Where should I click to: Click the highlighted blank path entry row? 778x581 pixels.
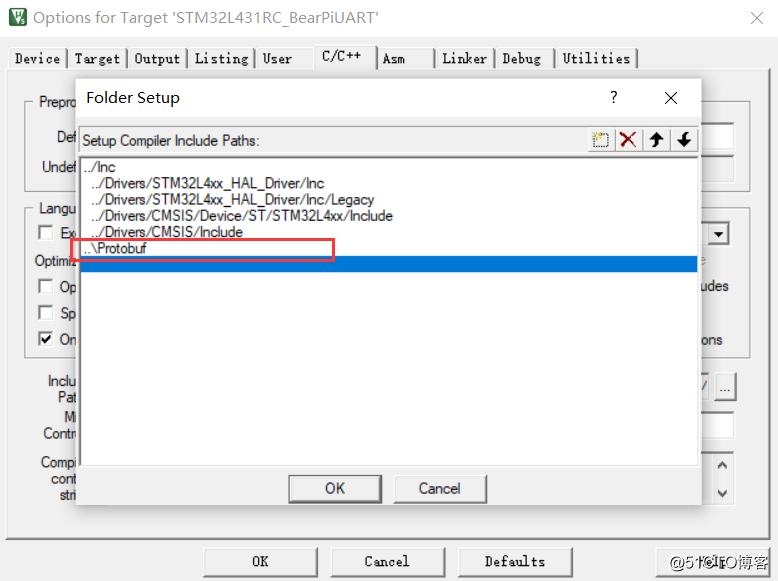(389, 264)
